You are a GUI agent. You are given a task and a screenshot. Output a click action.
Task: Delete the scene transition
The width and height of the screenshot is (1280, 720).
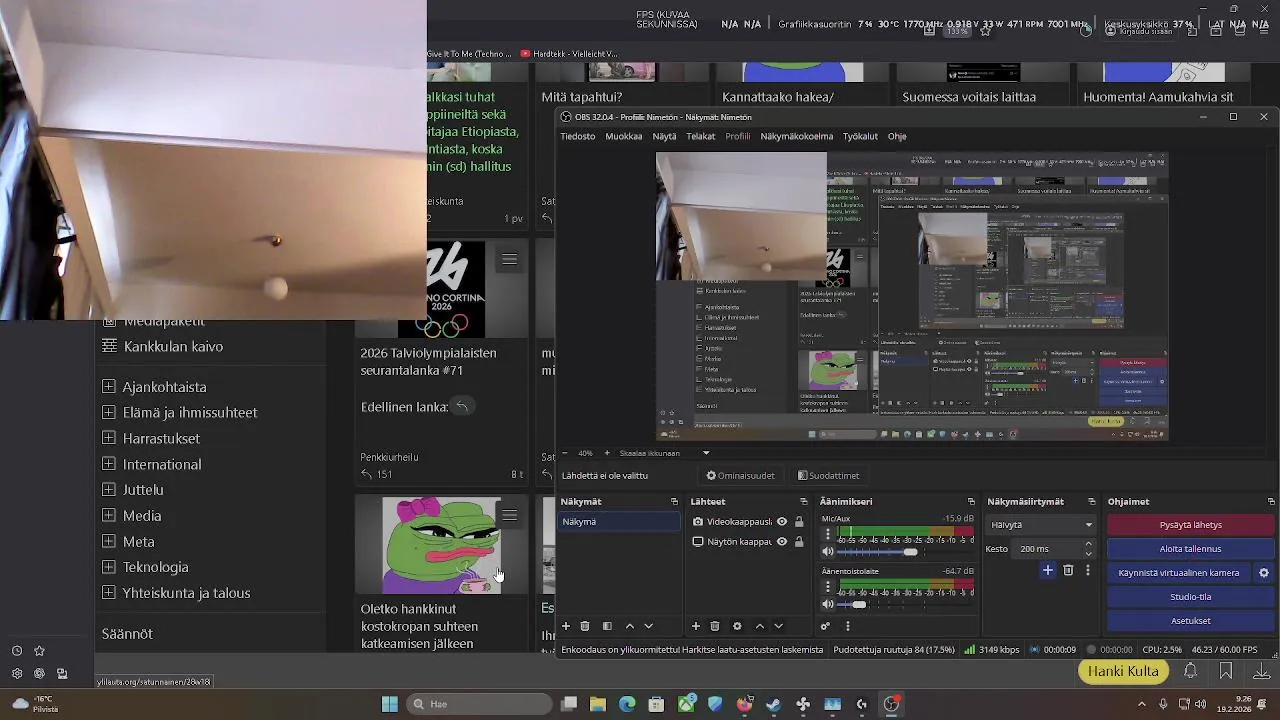[1068, 570]
